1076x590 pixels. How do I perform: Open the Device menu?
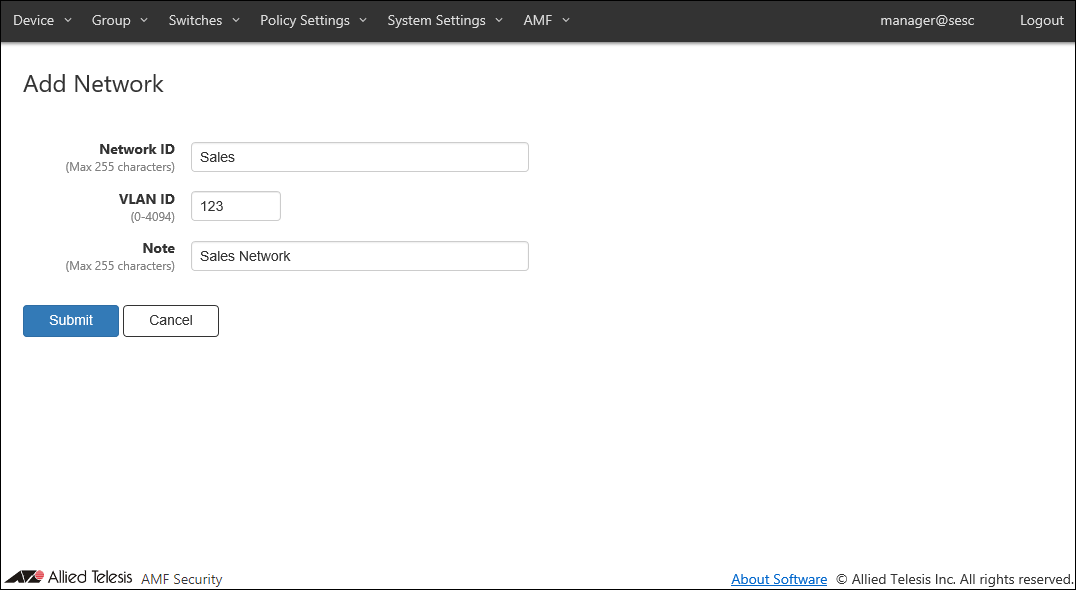34,20
